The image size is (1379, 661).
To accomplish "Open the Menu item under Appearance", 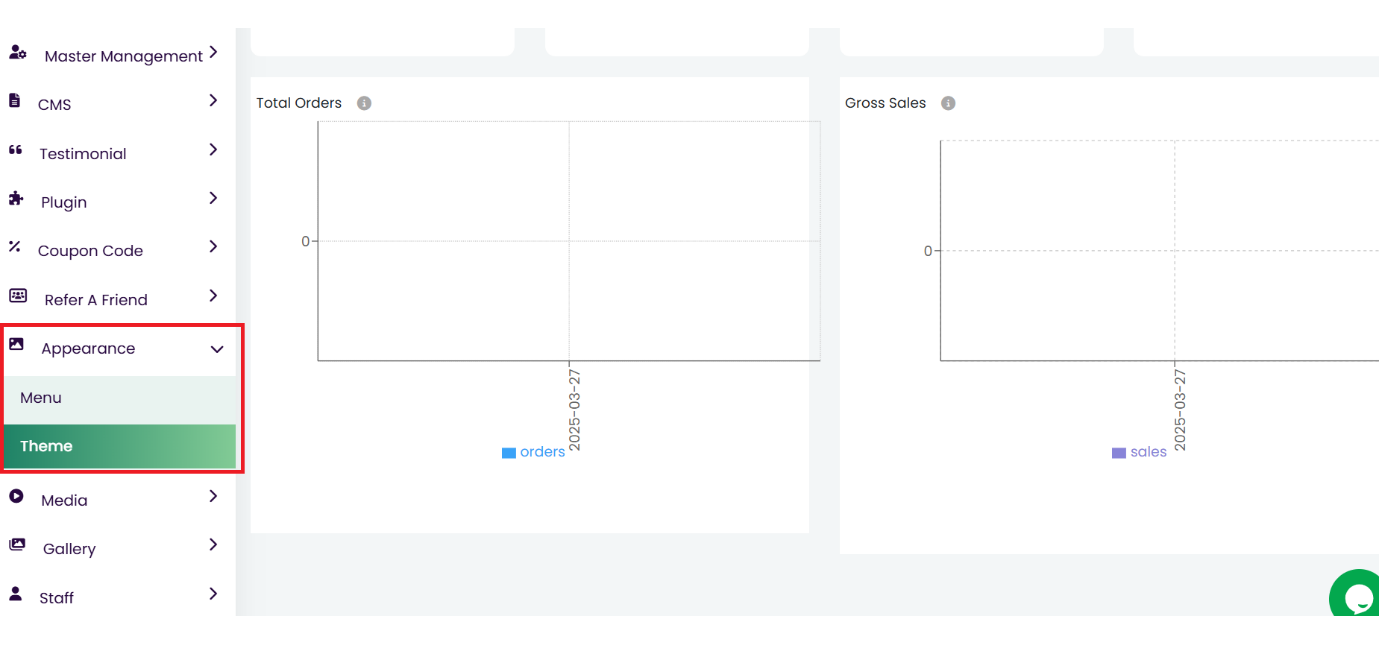I will pos(41,398).
